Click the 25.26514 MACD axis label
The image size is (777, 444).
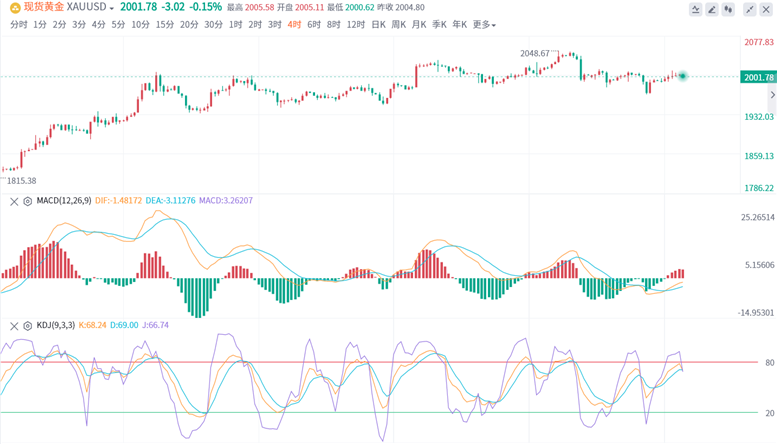pos(758,217)
